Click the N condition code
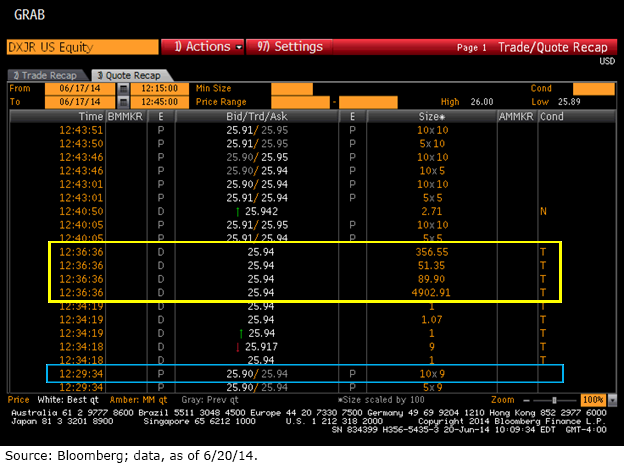The height and width of the screenshot is (463, 624). [543, 211]
